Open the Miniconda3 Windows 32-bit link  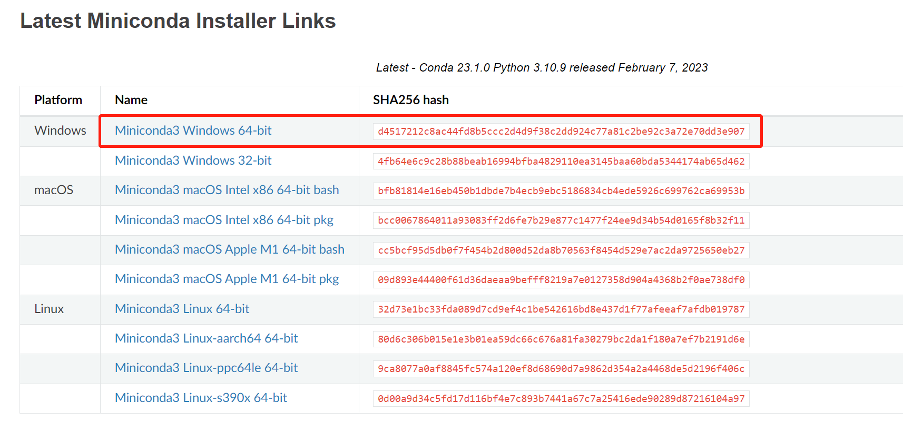[193, 161]
